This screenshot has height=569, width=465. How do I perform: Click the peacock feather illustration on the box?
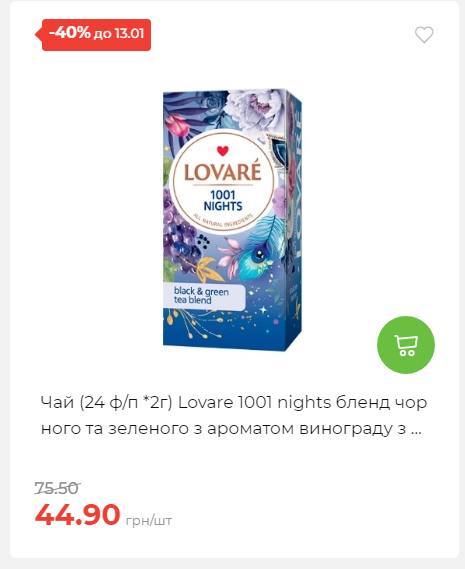[263, 247]
